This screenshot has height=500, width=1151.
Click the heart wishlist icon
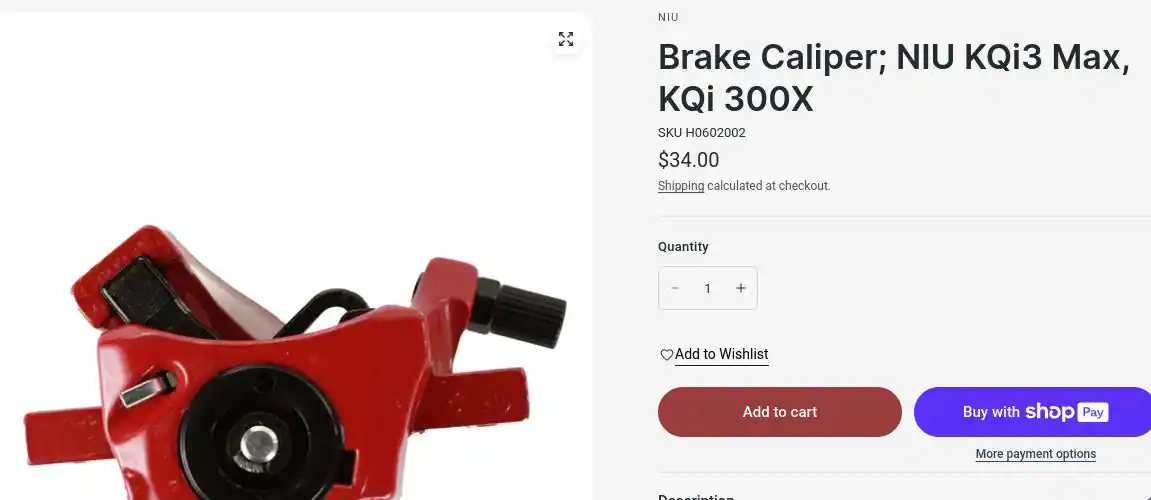coord(667,355)
